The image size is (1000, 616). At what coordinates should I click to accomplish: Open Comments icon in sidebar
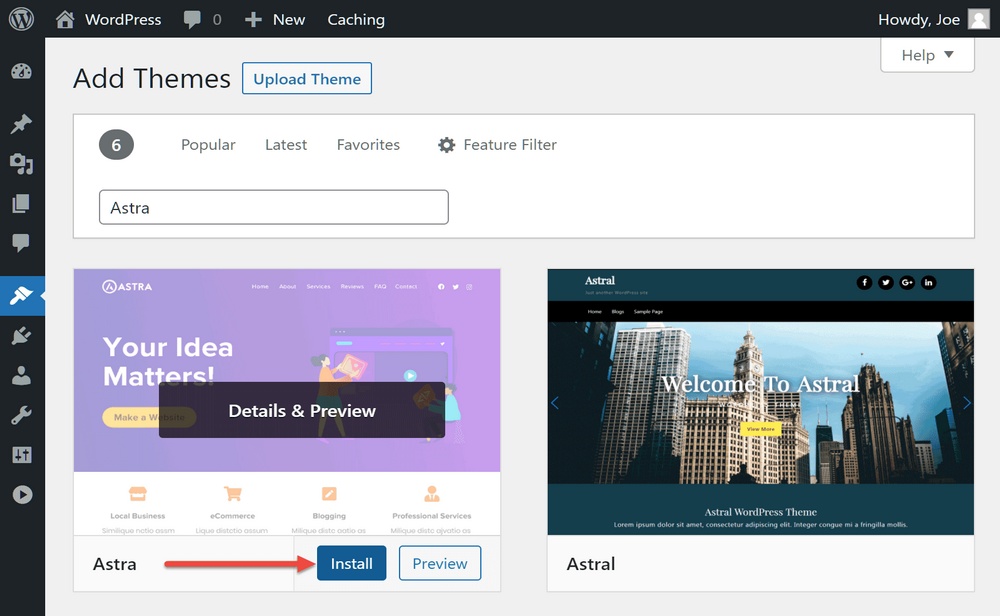pos(21,242)
